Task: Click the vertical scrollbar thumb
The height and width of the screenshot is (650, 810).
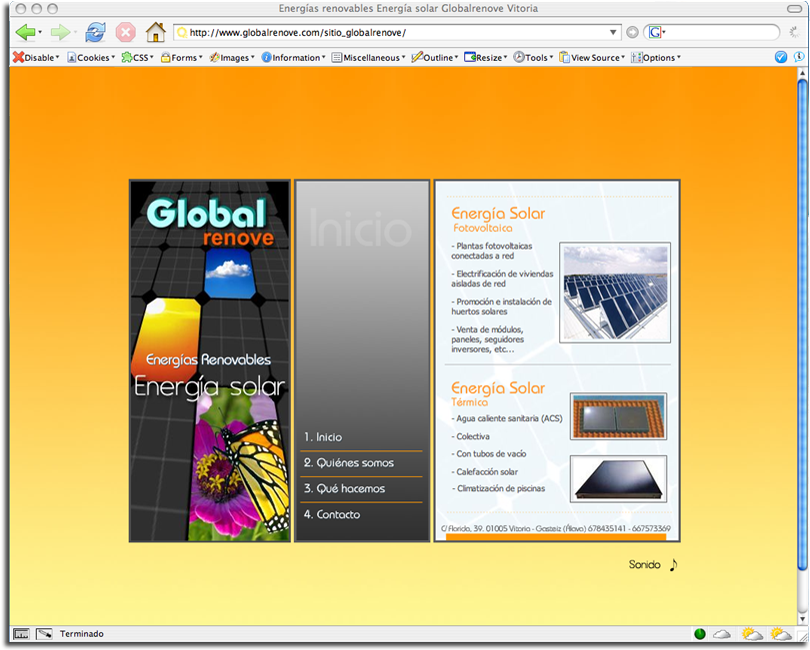Action: coord(802,326)
